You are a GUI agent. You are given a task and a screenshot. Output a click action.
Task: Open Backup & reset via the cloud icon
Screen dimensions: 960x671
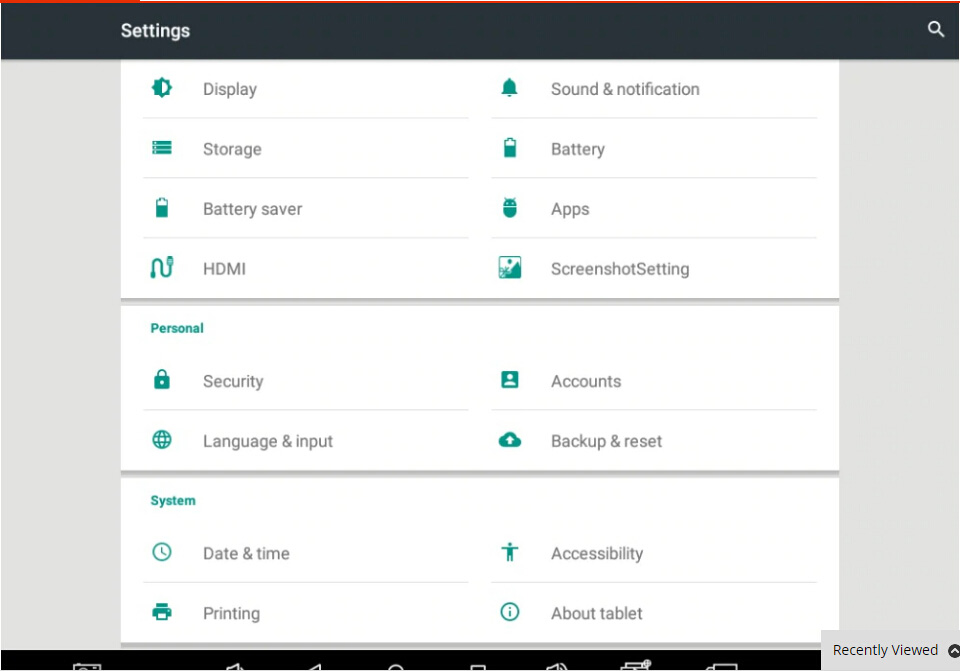pyautogui.click(x=509, y=440)
